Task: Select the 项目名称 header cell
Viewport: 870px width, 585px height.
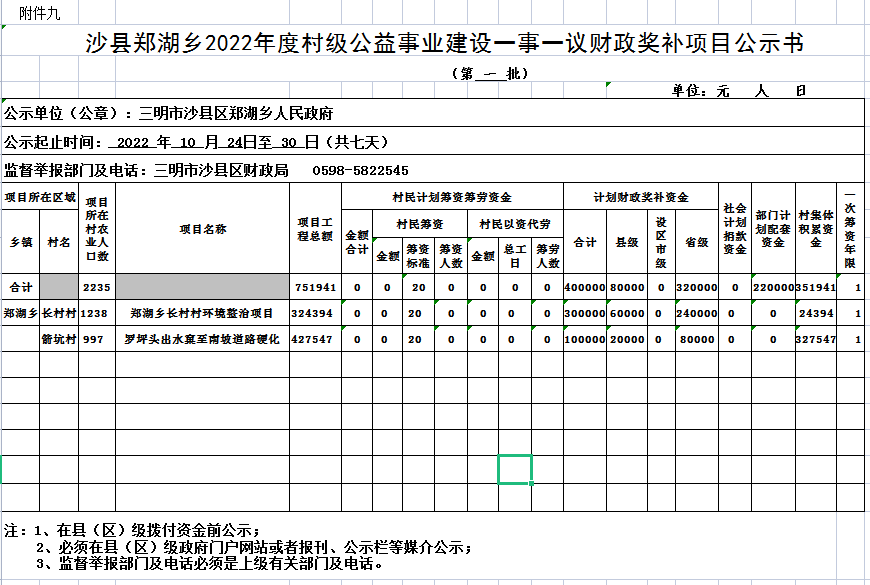Action: click(202, 229)
